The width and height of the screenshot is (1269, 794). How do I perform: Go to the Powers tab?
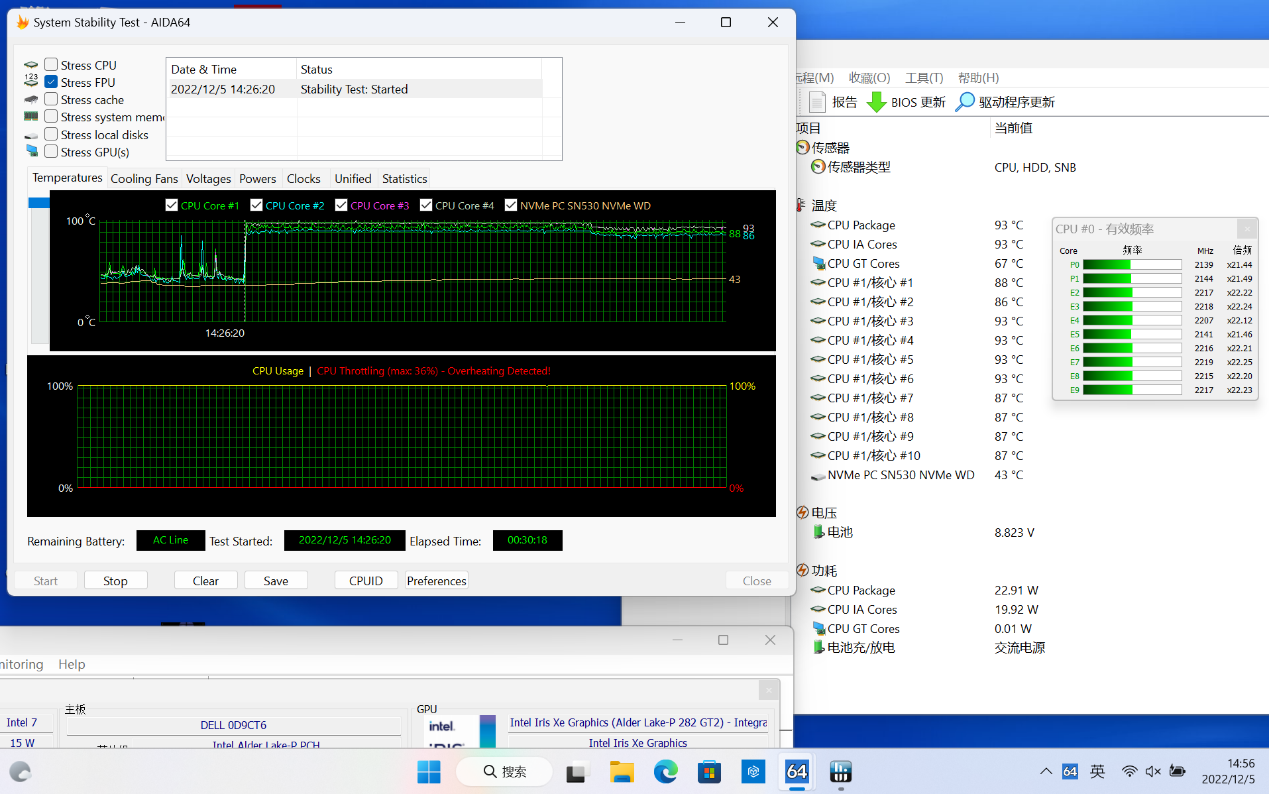click(257, 179)
